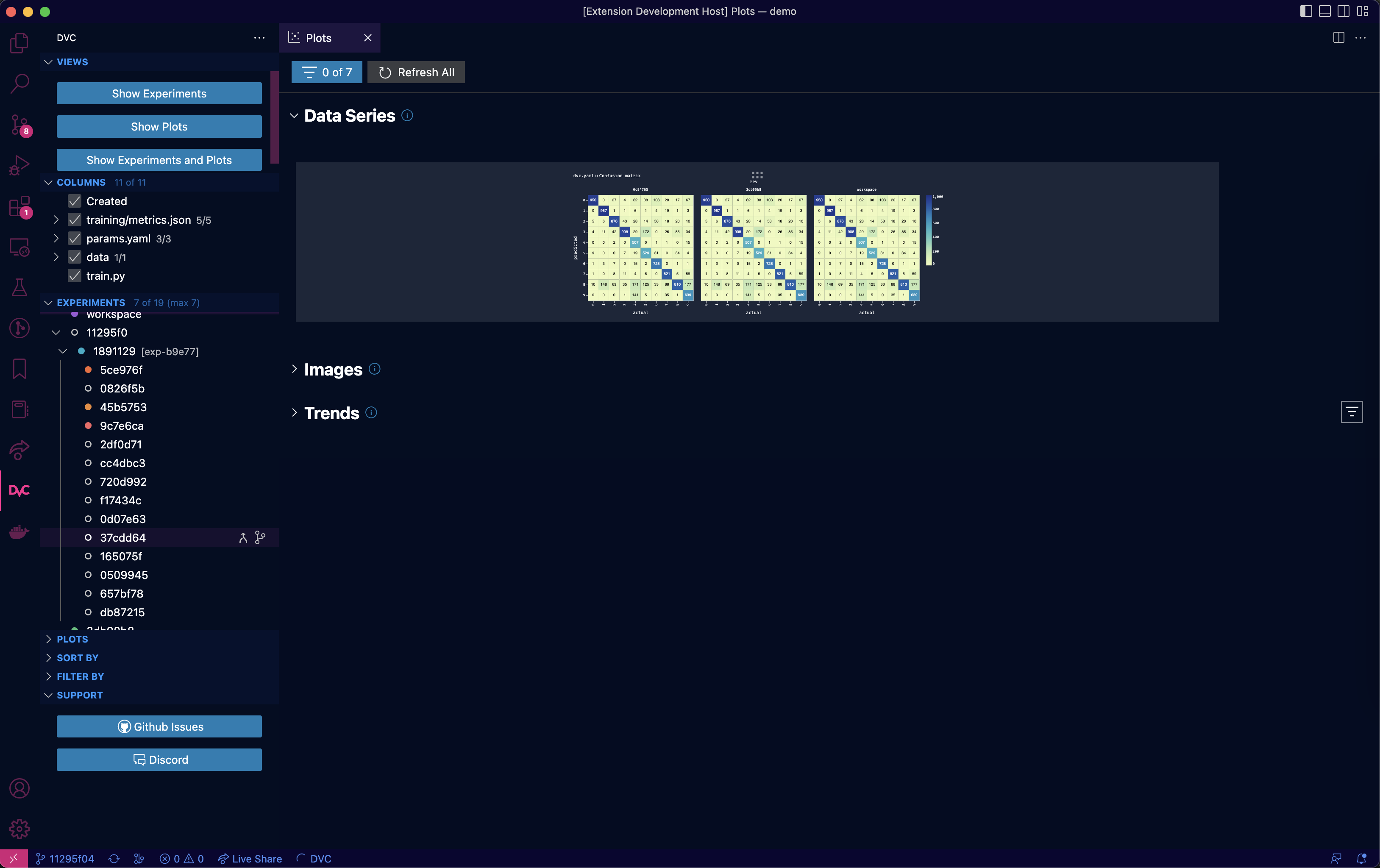This screenshot has height=868, width=1380.
Task: Open the DVC panel's more actions menu
Action: [x=259, y=38]
